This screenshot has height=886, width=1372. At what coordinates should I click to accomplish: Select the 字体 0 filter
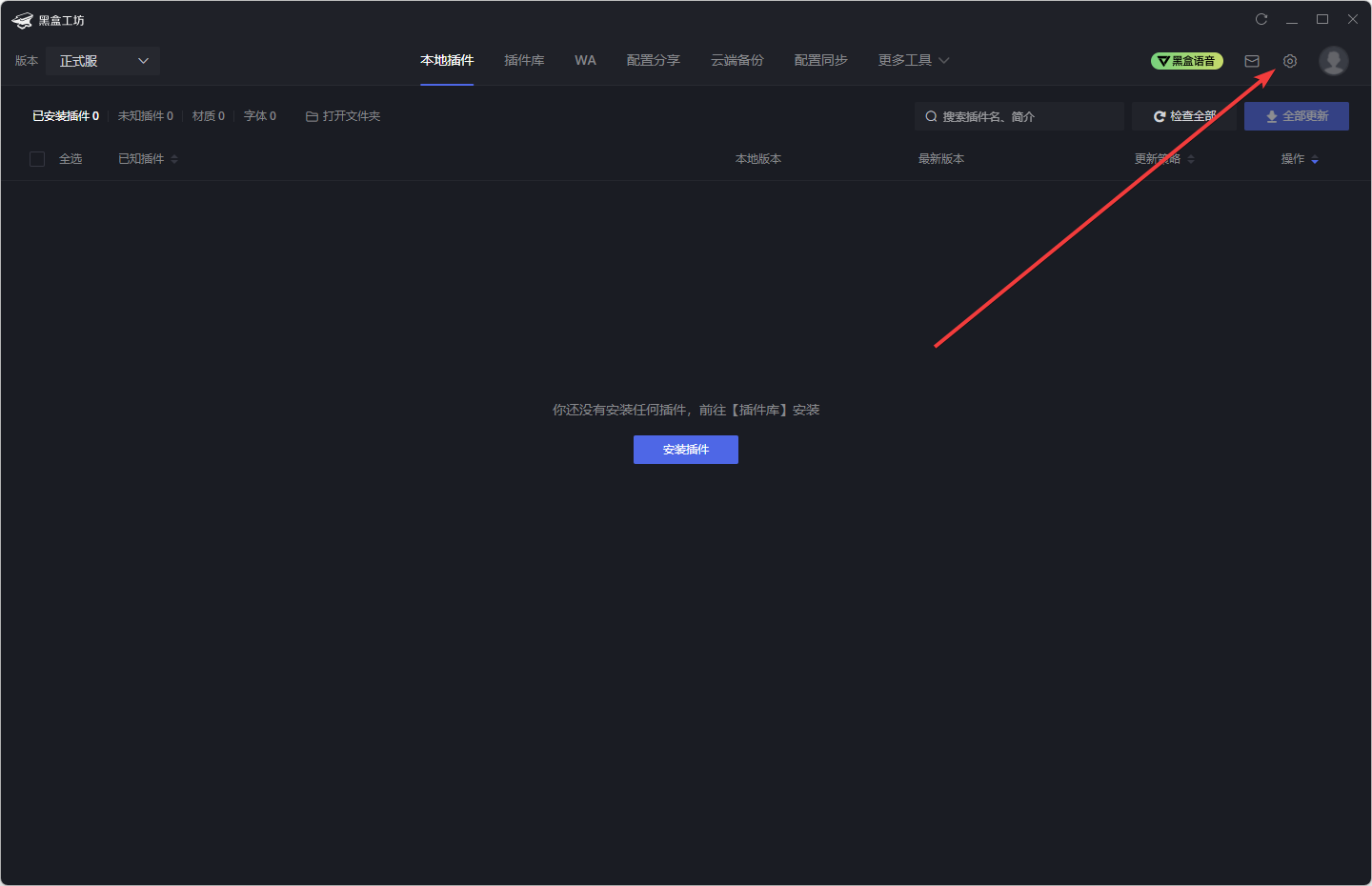(260, 116)
